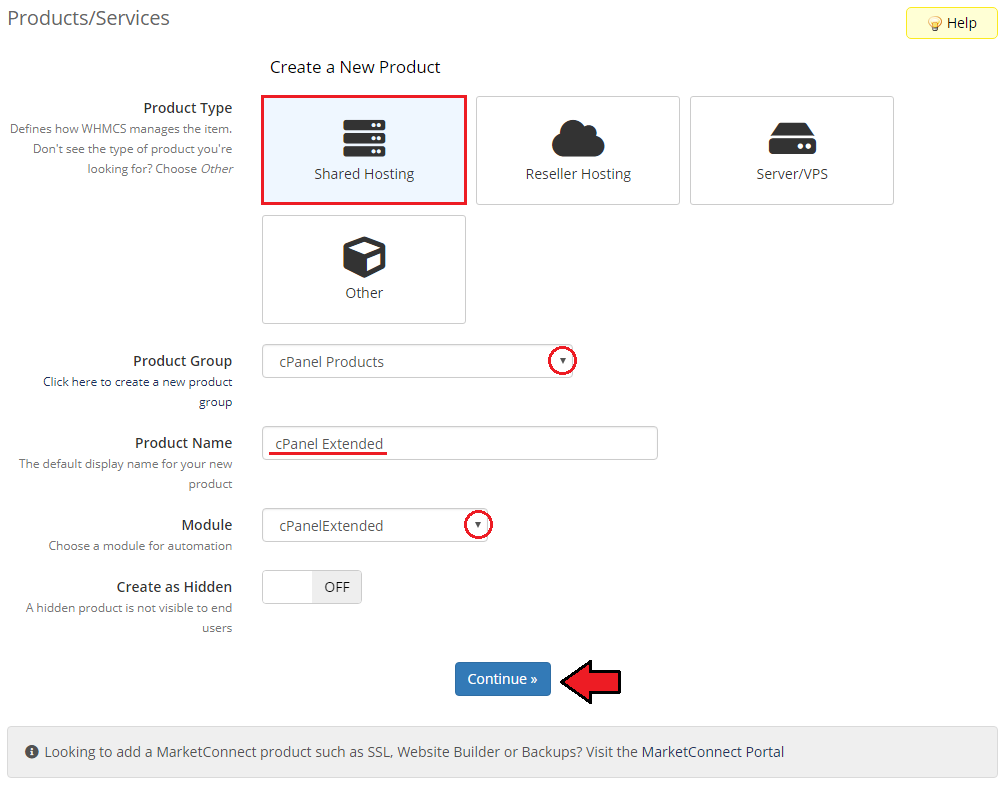Open the Product Group dropdown
Image resolution: width=1000 pixels, height=790 pixels.
(x=418, y=362)
